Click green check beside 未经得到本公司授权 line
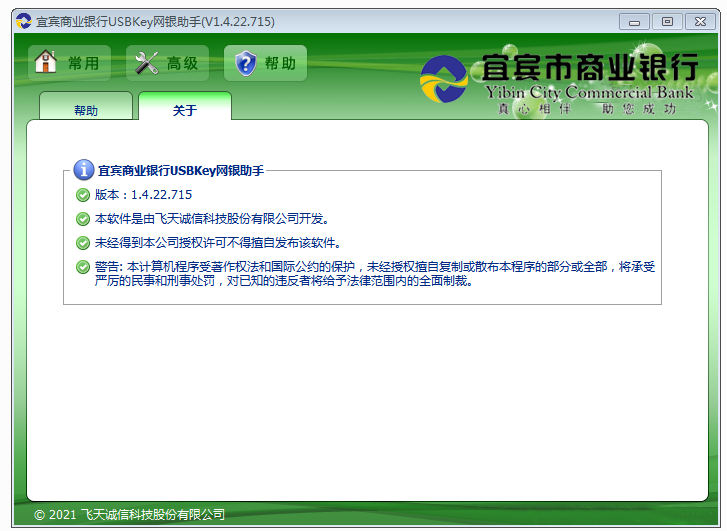Screen dimensions: 727x531 [x=83, y=243]
